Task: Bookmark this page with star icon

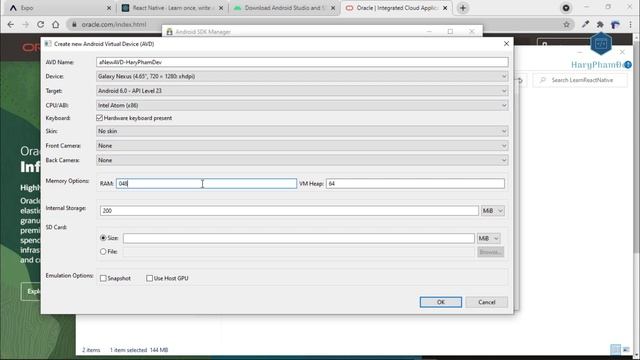Action: [567, 24]
